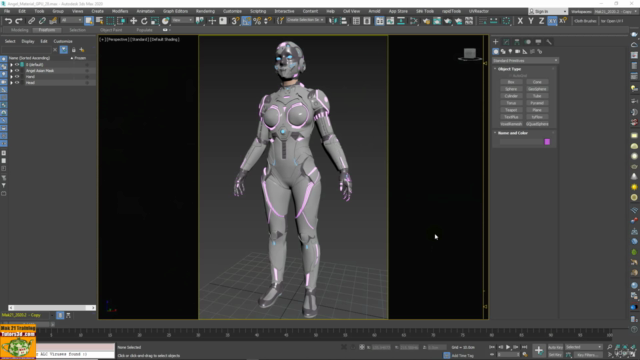Click the Cylinder button
Image resolution: width=640 pixels, height=360 pixels.
pyautogui.click(x=511, y=96)
